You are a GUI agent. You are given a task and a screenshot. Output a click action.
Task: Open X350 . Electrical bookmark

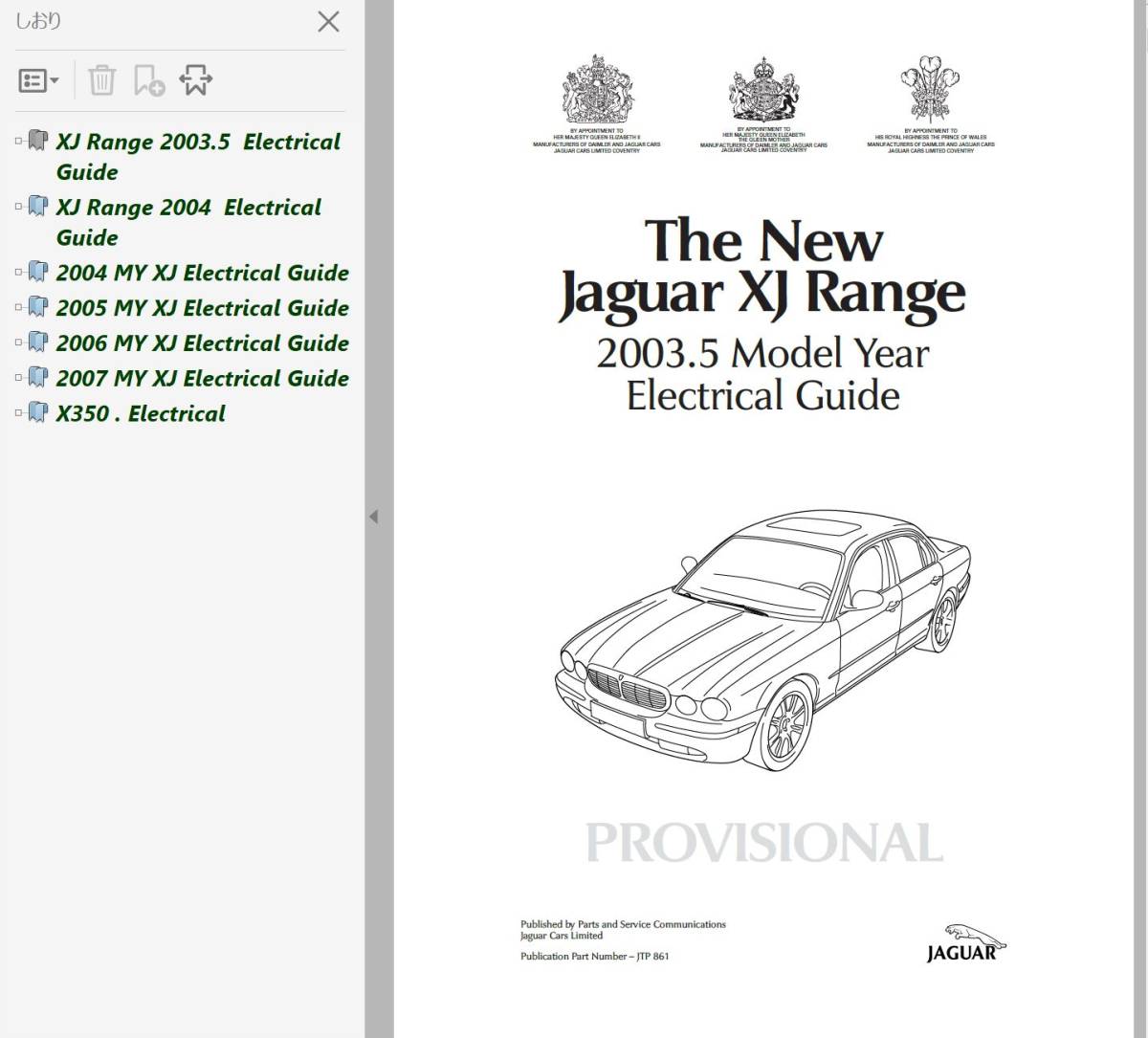[141, 414]
